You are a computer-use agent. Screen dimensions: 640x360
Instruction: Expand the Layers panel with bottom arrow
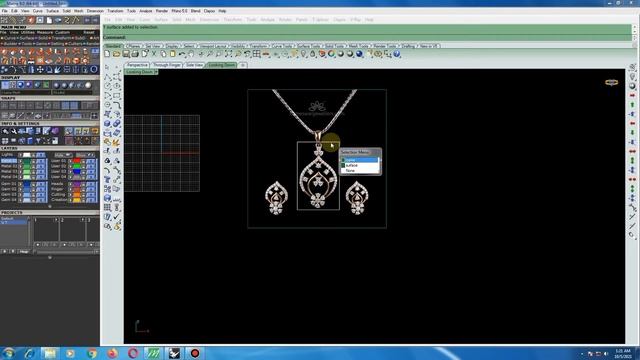point(50,206)
